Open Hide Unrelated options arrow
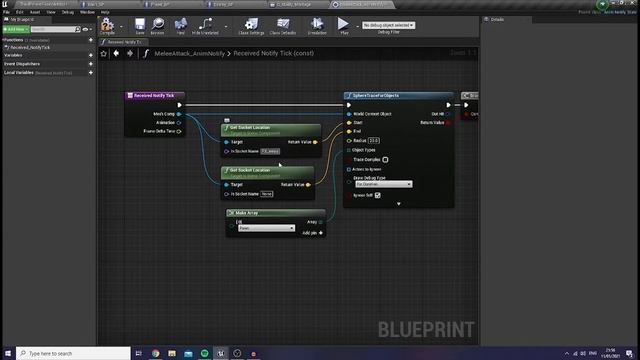Image resolution: width=640 pixels, height=360 pixels. (x=226, y=27)
